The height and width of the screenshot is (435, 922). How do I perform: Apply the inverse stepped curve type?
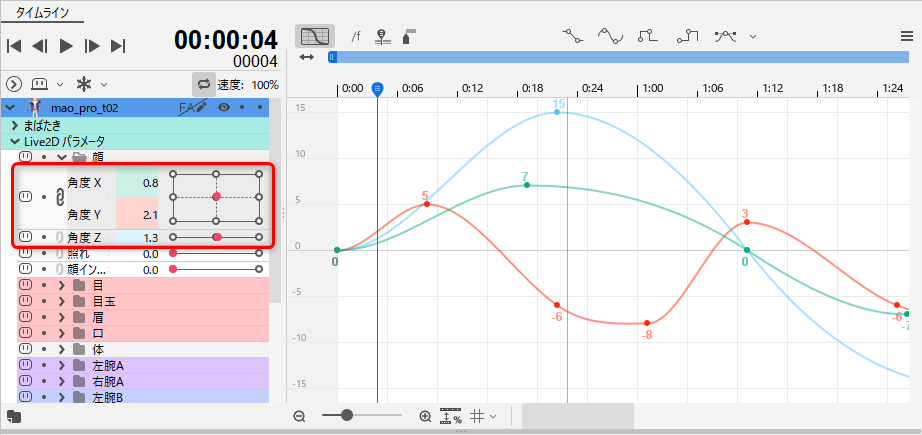[687, 36]
